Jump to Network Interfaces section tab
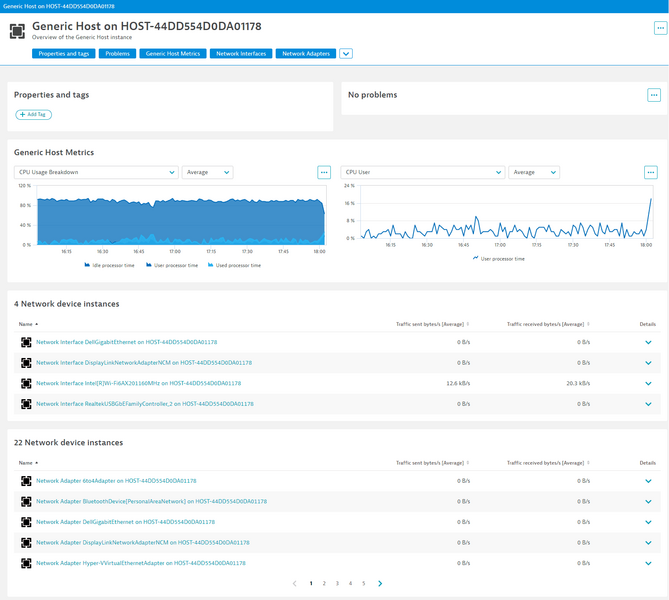 pos(240,54)
